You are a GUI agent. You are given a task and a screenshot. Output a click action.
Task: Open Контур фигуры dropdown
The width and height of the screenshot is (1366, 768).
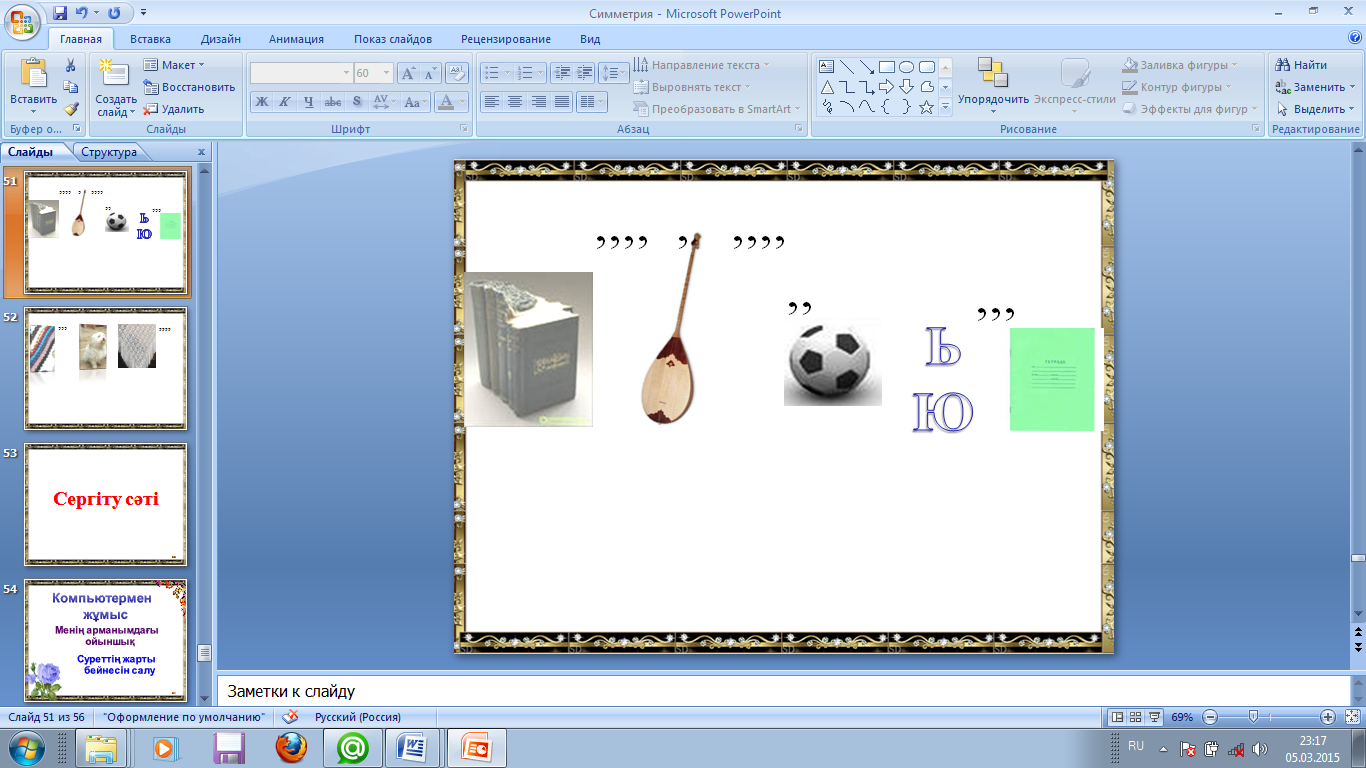(1177, 87)
